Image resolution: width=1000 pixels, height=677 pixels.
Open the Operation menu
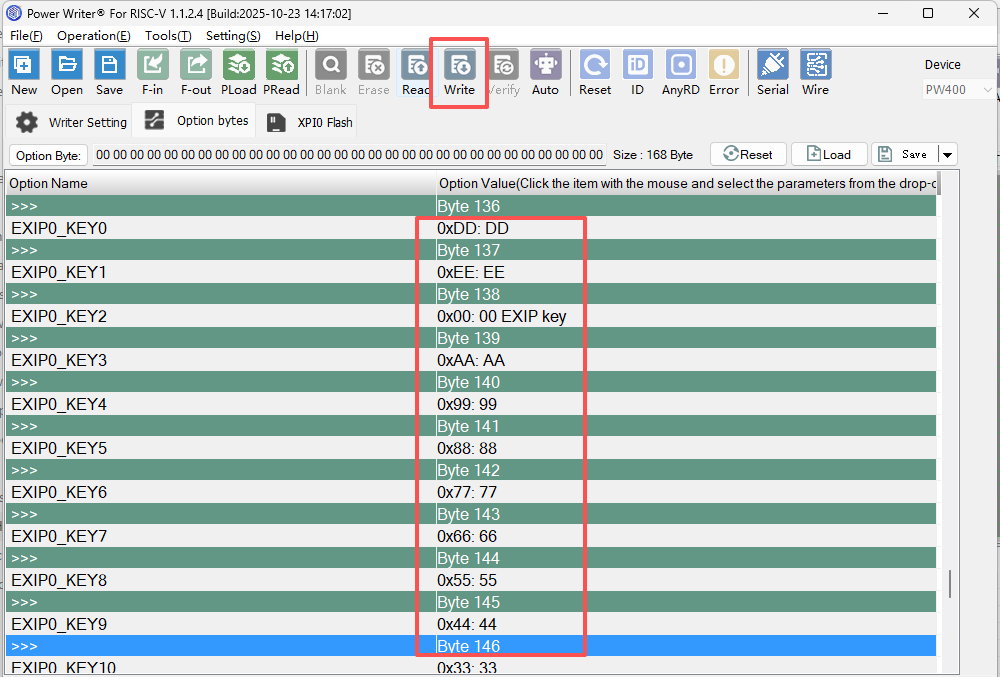tap(93, 35)
